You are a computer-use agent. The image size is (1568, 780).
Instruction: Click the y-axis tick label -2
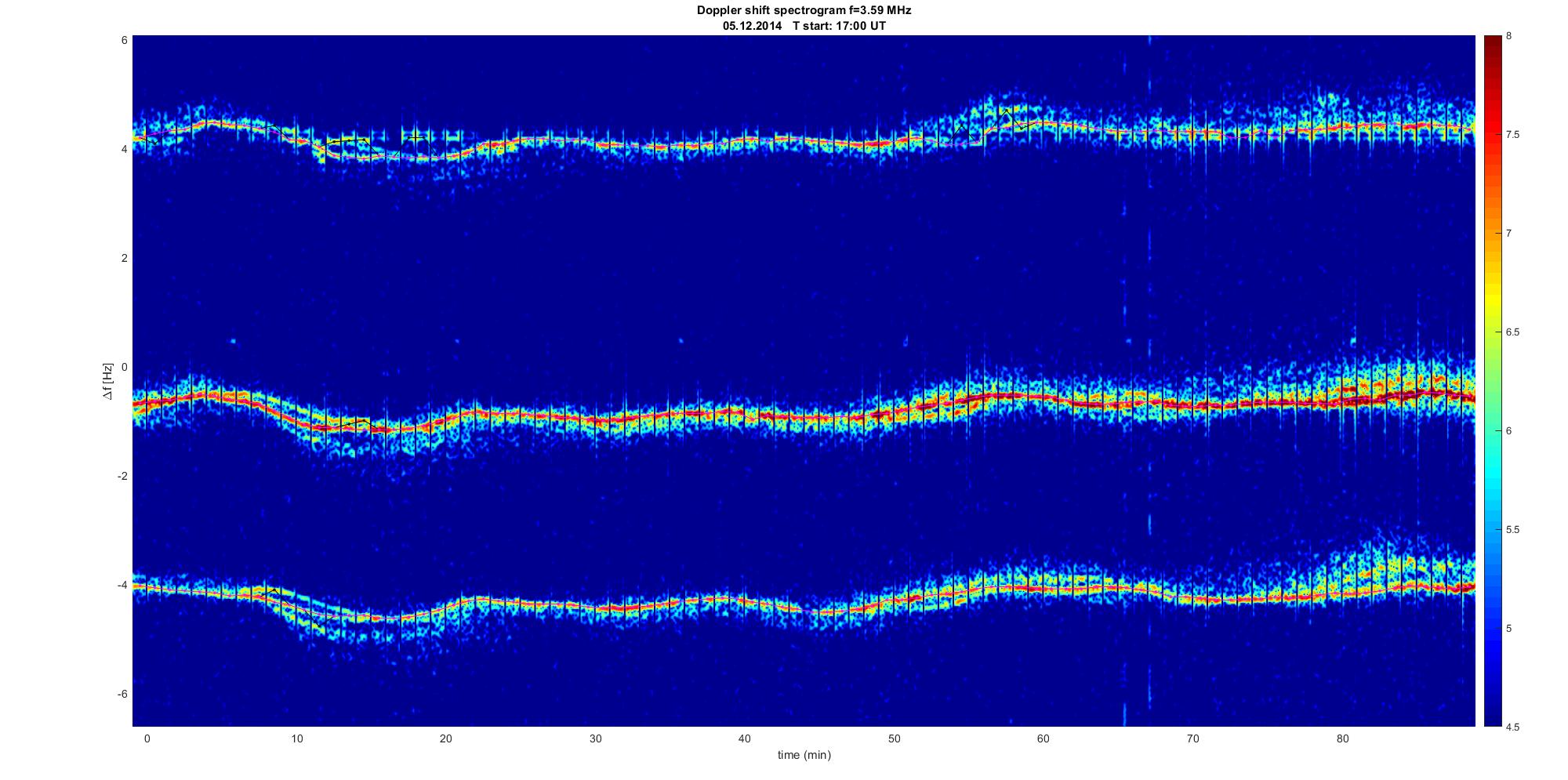pyautogui.click(x=122, y=476)
